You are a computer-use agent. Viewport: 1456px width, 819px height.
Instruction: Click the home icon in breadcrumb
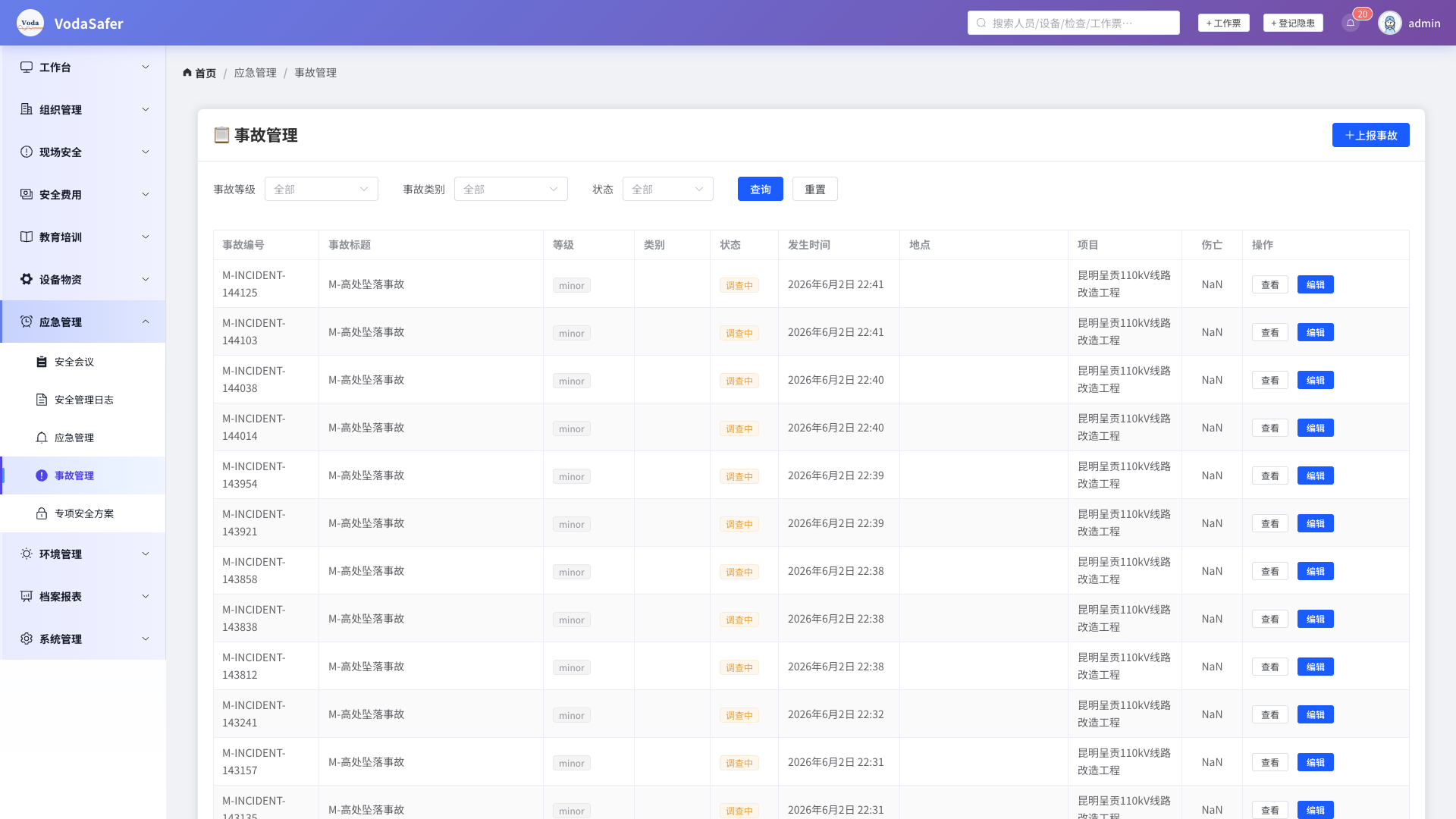click(187, 73)
